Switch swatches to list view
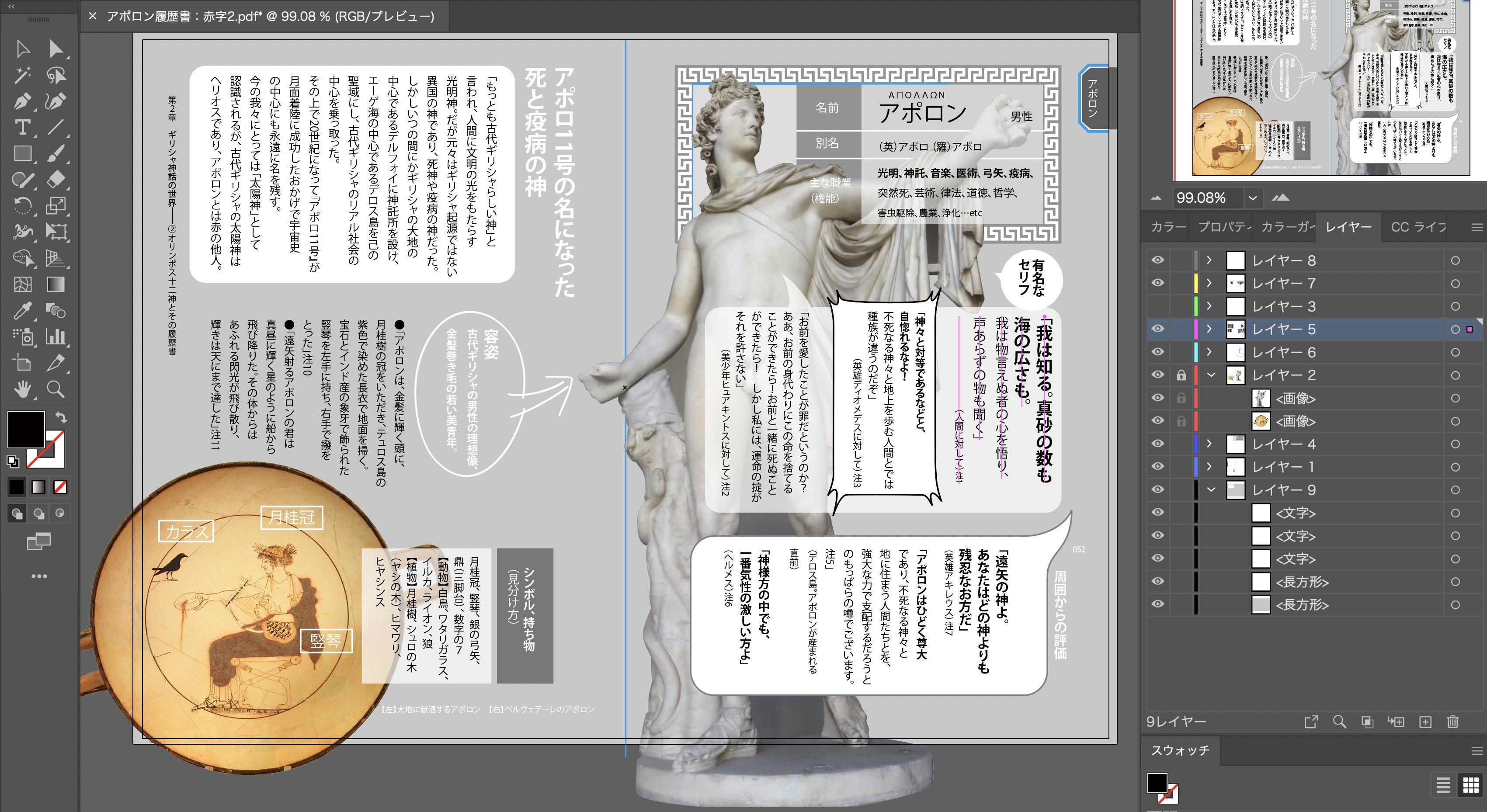1487x812 pixels. (1443, 785)
